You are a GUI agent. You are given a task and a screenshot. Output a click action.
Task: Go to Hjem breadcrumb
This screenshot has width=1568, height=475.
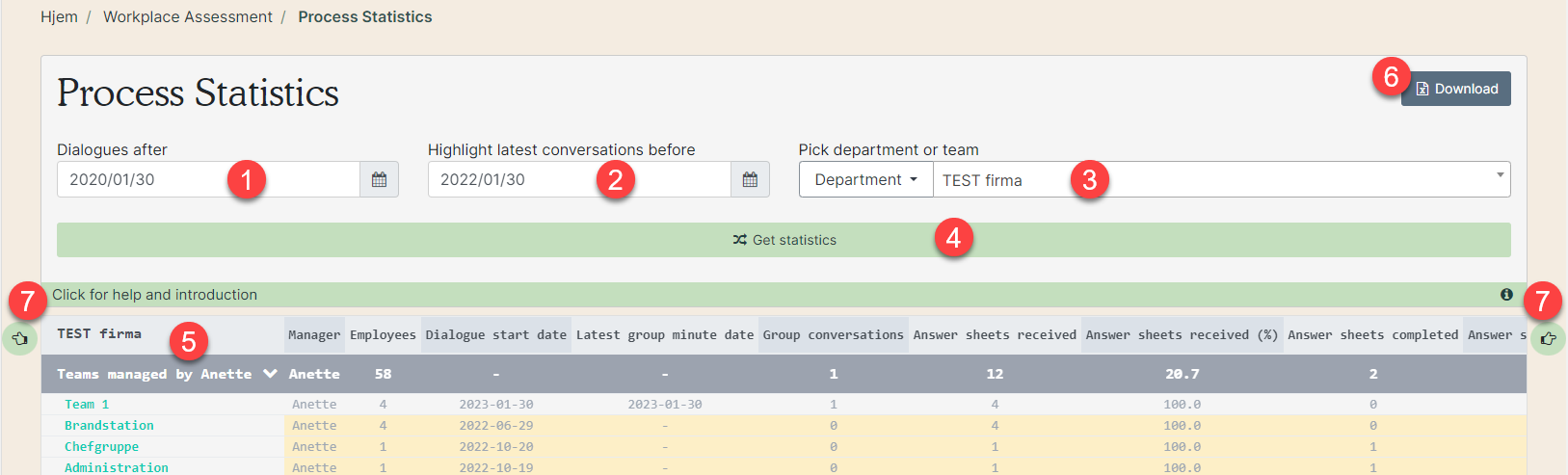pos(59,17)
